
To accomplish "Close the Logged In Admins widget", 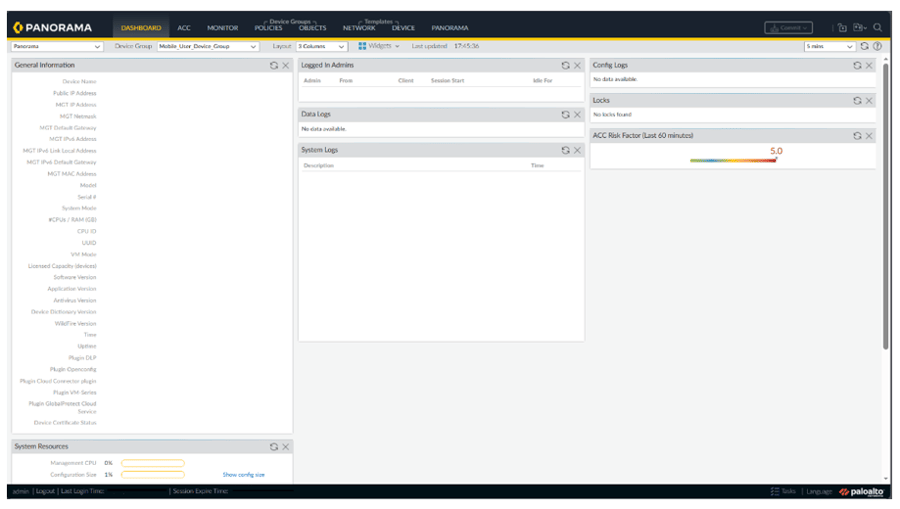I will [x=577, y=65].
